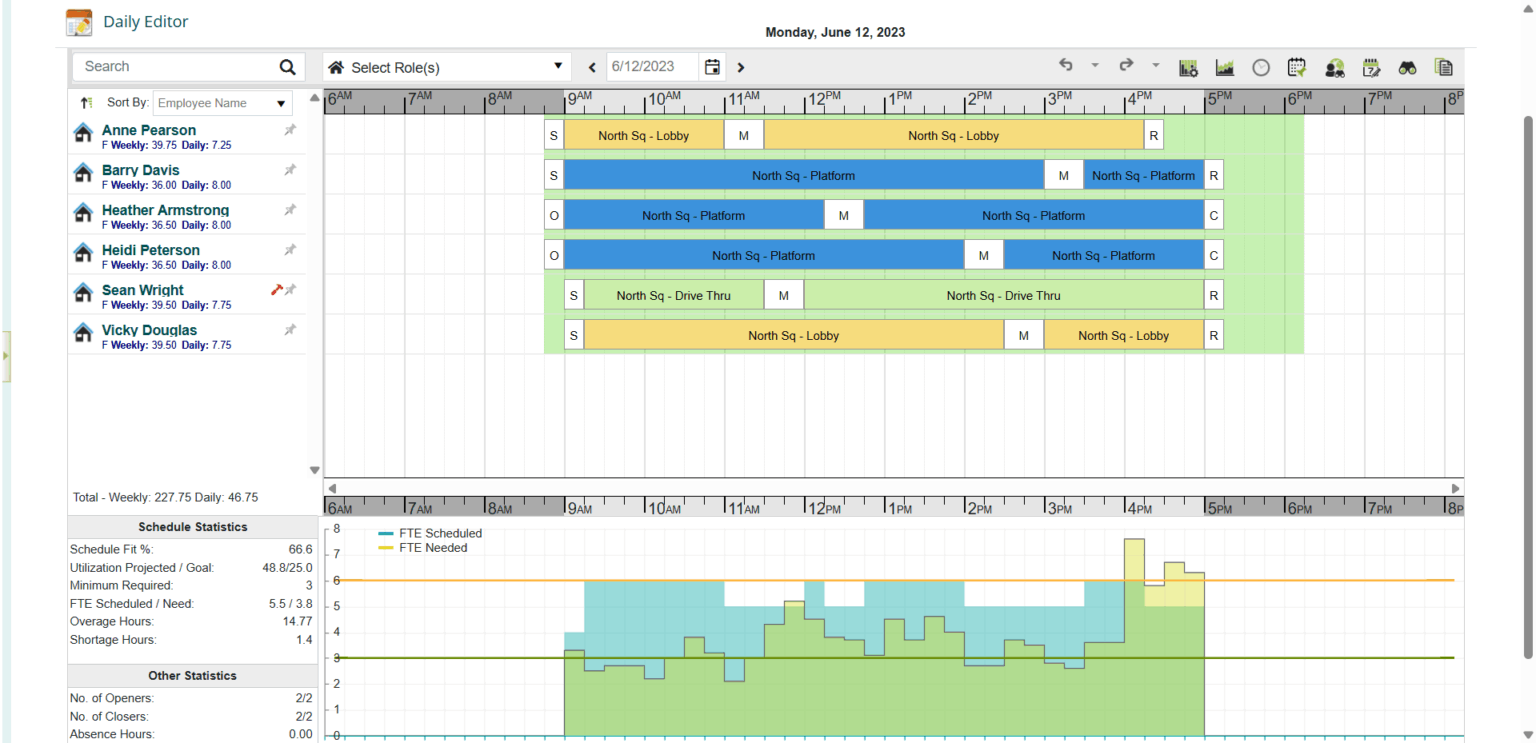Go to the previous day arrow
Screen dimensions: 1536x743
click(x=592, y=68)
